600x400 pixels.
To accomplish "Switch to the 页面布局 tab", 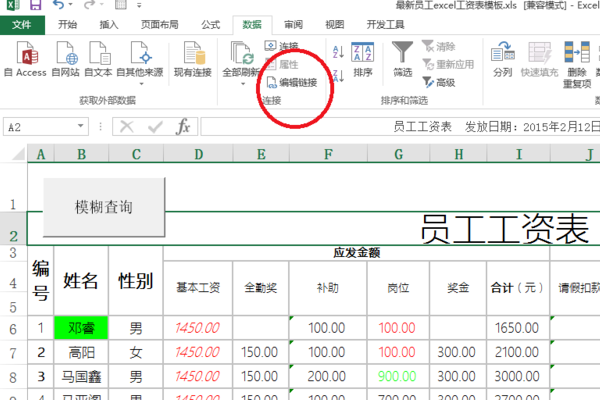I will (x=160, y=25).
